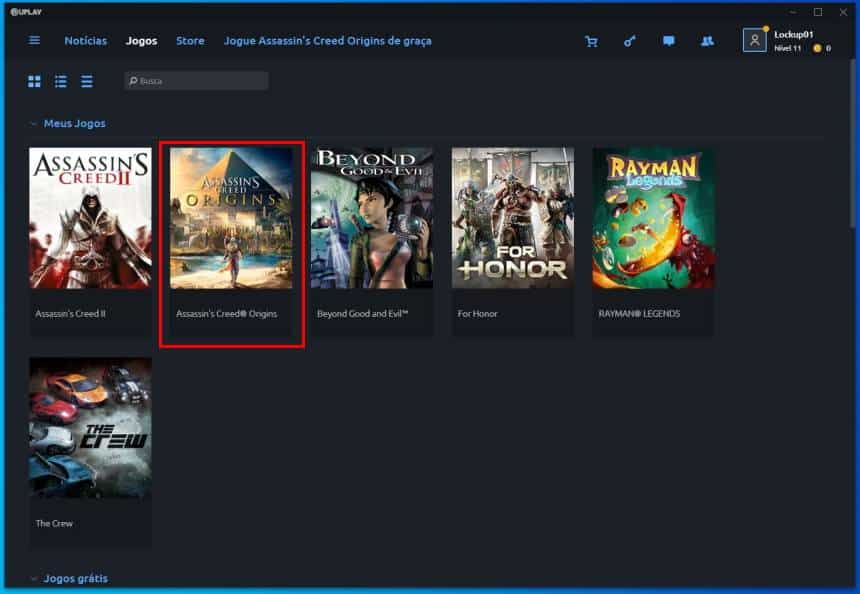Click the search magnifier icon

133,81
